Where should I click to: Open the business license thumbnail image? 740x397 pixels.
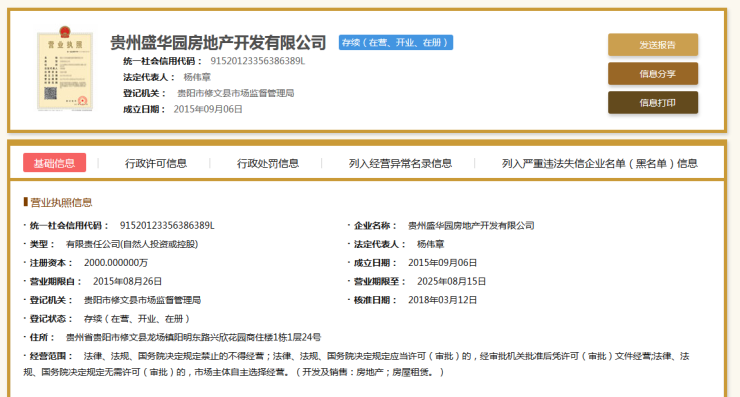point(65,68)
